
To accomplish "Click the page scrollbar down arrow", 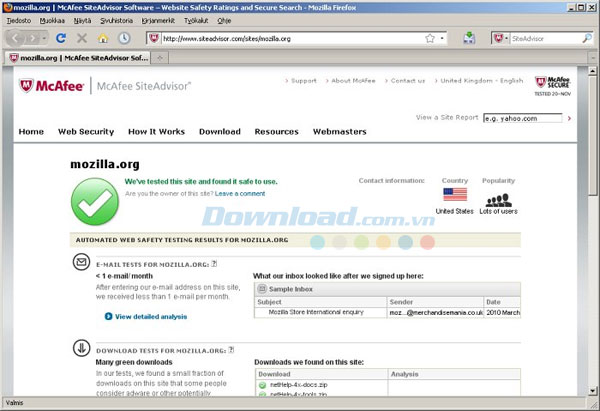I will (x=592, y=391).
